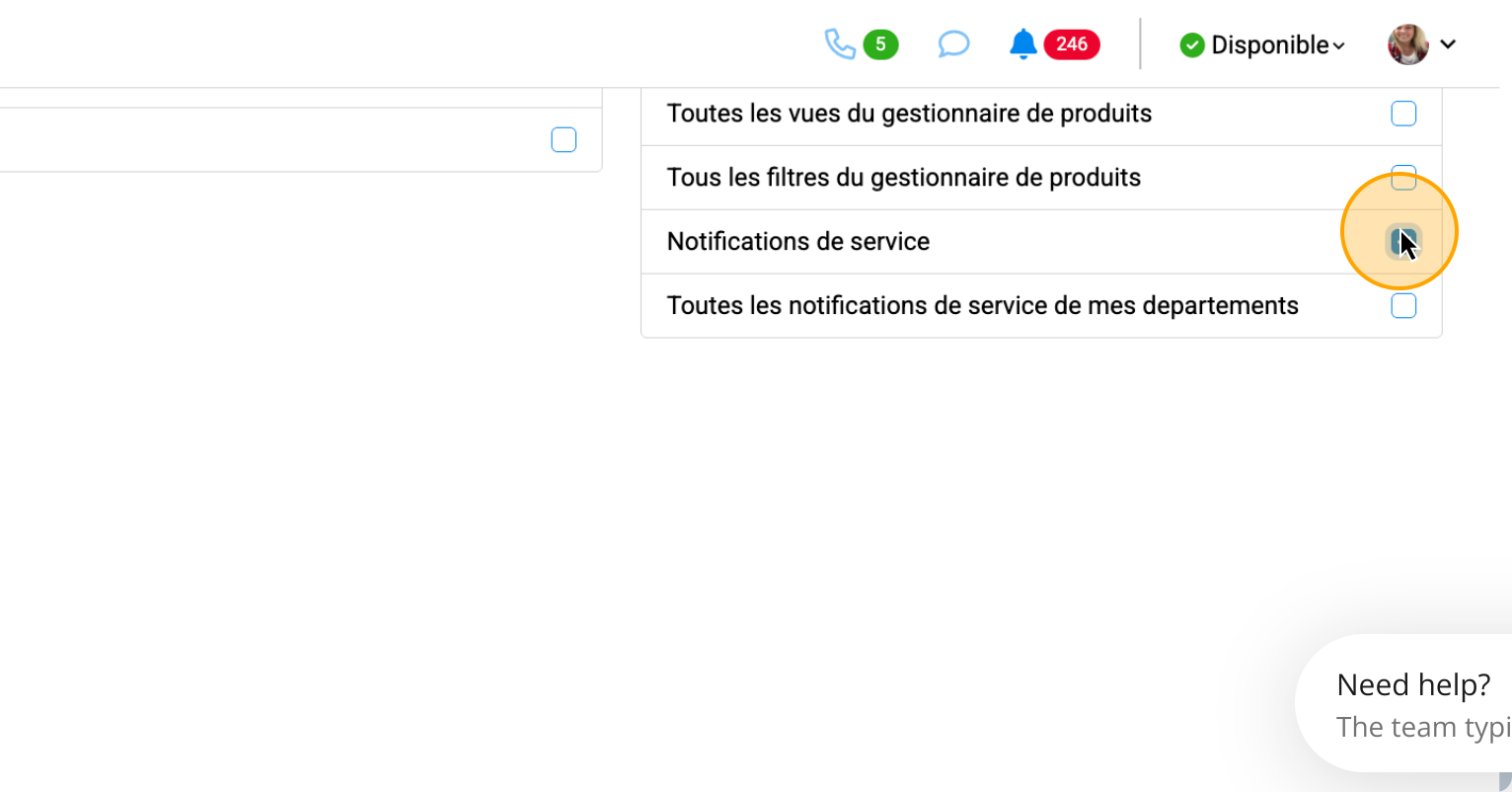Check the Notifications de service checkbox

pyautogui.click(x=1402, y=241)
